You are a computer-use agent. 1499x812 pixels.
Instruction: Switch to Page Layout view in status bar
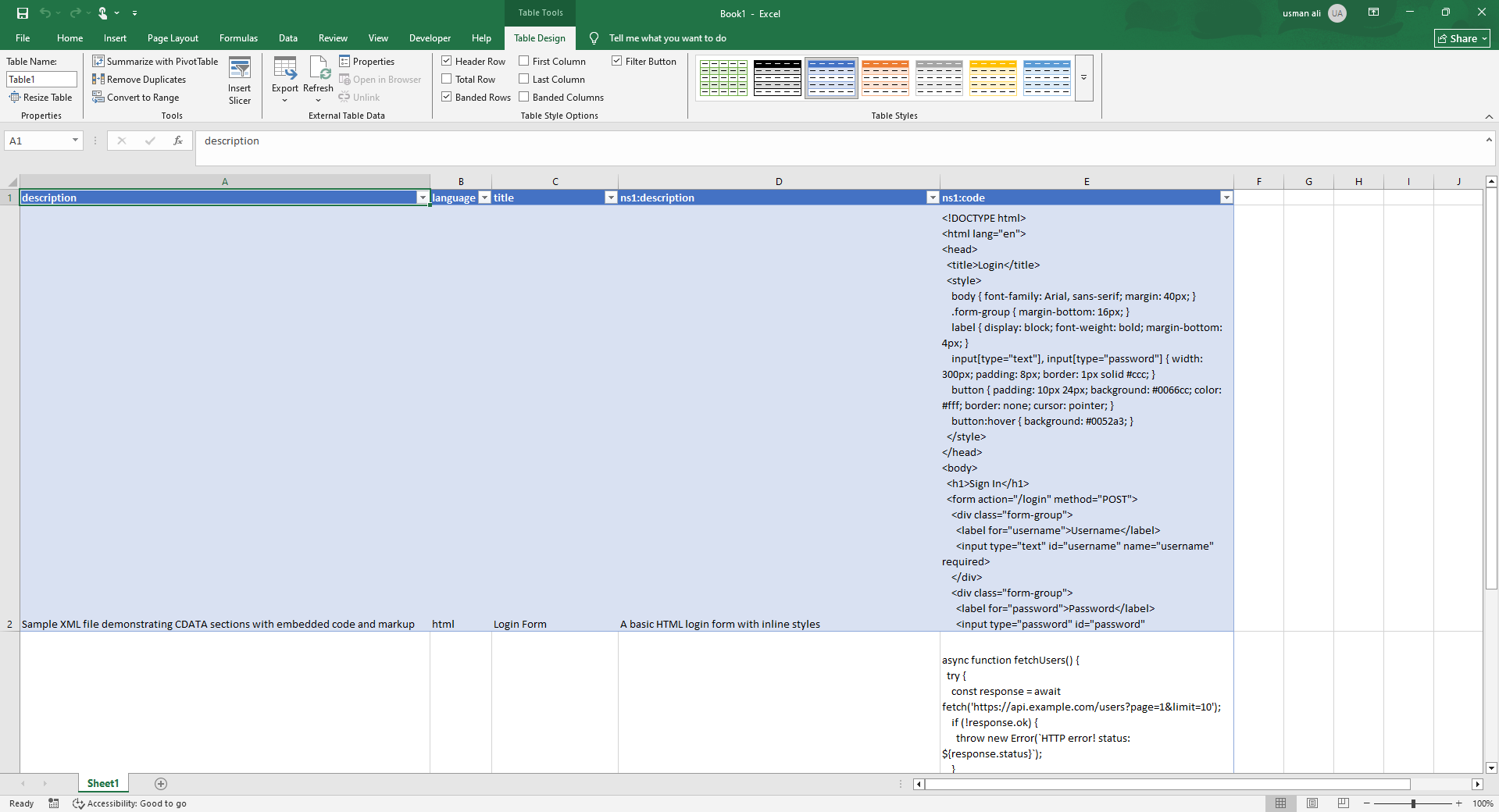(1312, 803)
